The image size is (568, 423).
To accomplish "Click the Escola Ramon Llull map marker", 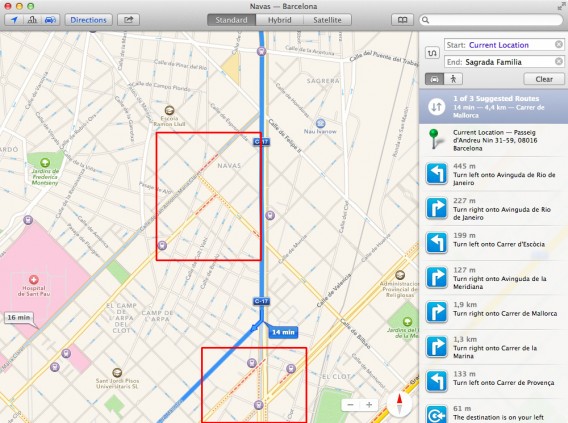I will click(x=169, y=110).
